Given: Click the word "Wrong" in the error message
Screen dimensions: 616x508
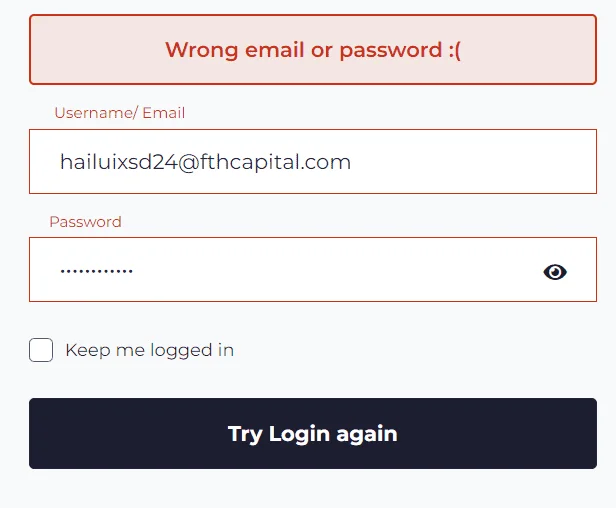Looking at the screenshot, I should (x=202, y=50).
